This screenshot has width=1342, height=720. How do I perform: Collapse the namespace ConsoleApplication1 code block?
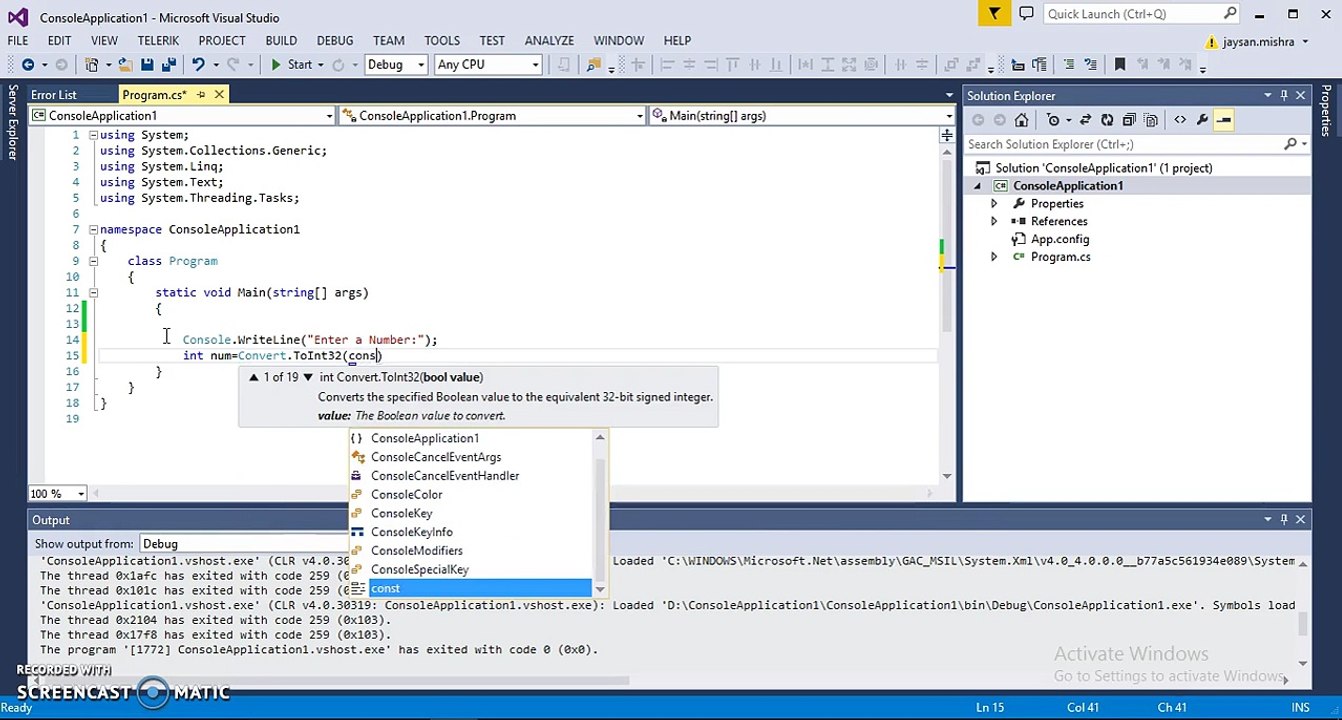[x=93, y=229]
